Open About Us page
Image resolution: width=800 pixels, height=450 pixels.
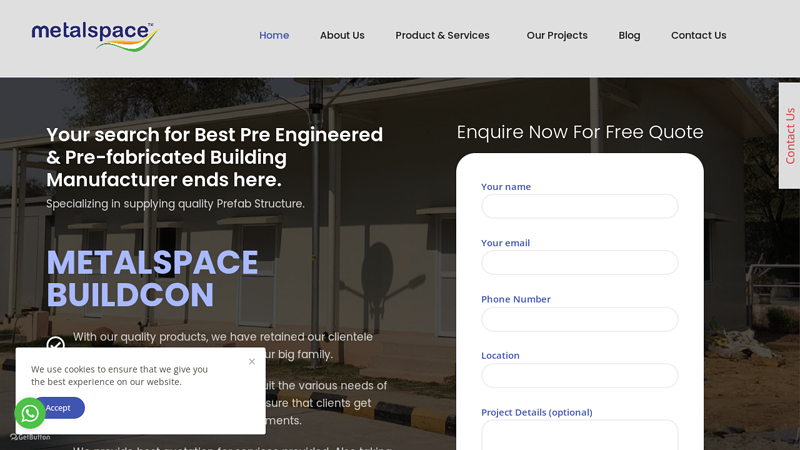click(x=342, y=35)
